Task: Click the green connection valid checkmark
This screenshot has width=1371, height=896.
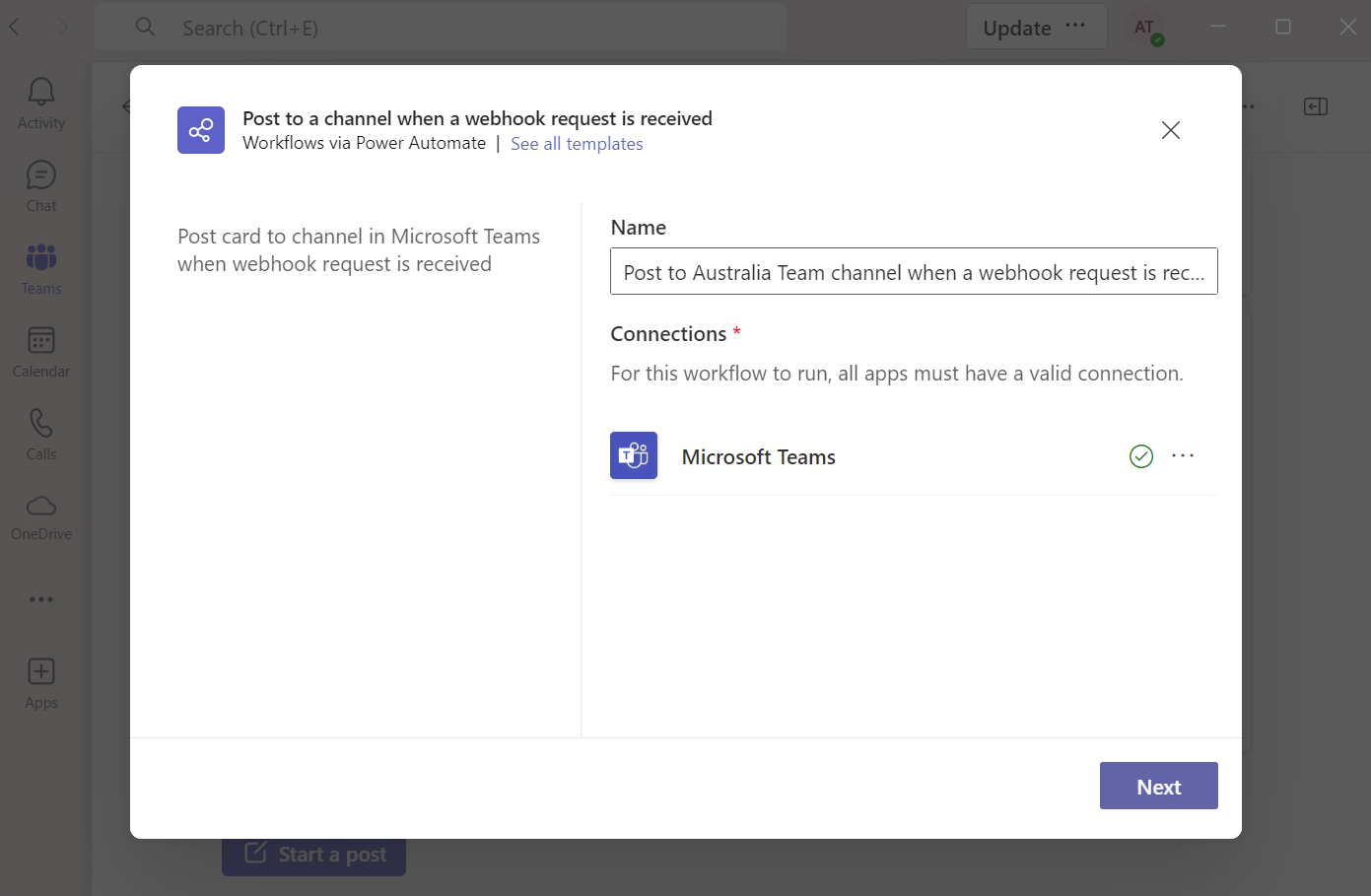Action: pos(1141,455)
